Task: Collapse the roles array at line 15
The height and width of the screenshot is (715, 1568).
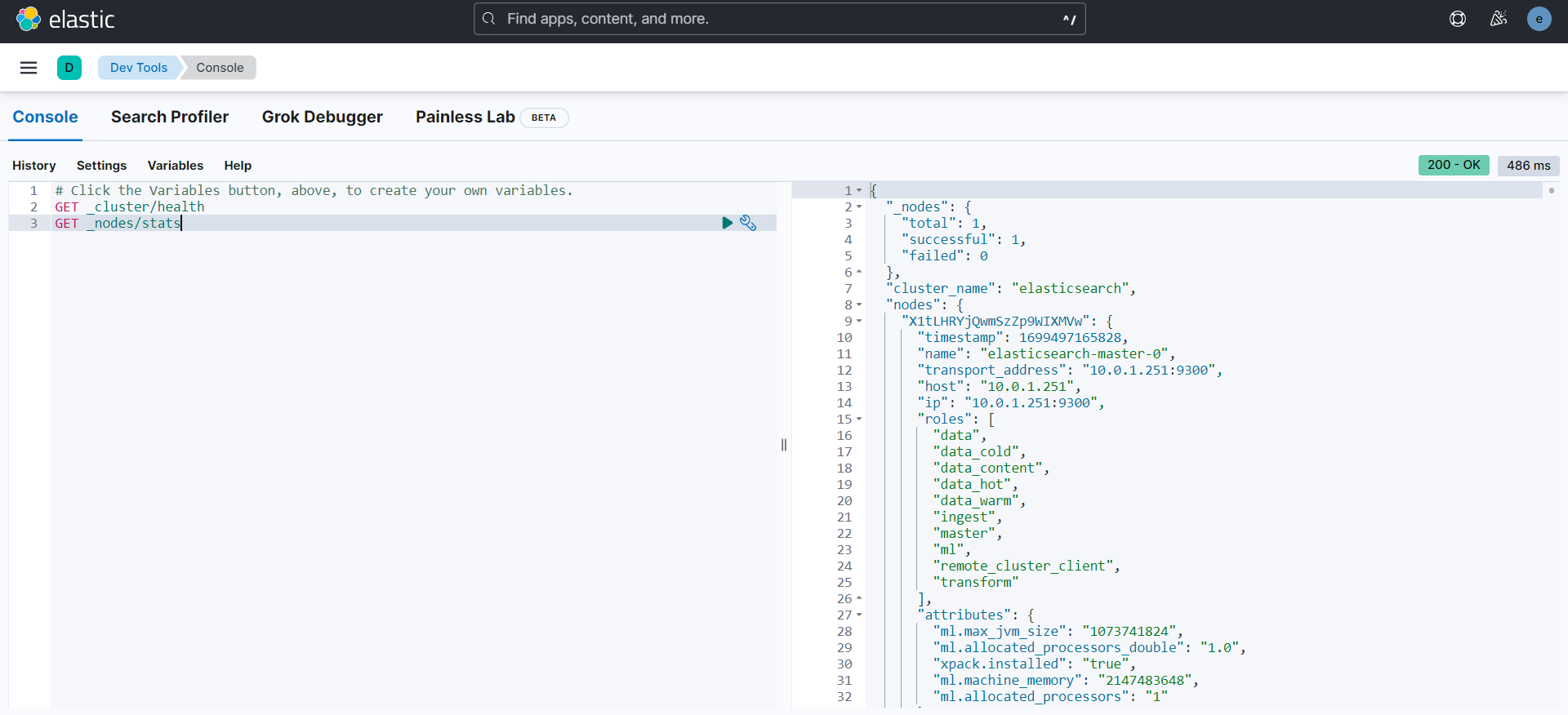Action: 859,419
